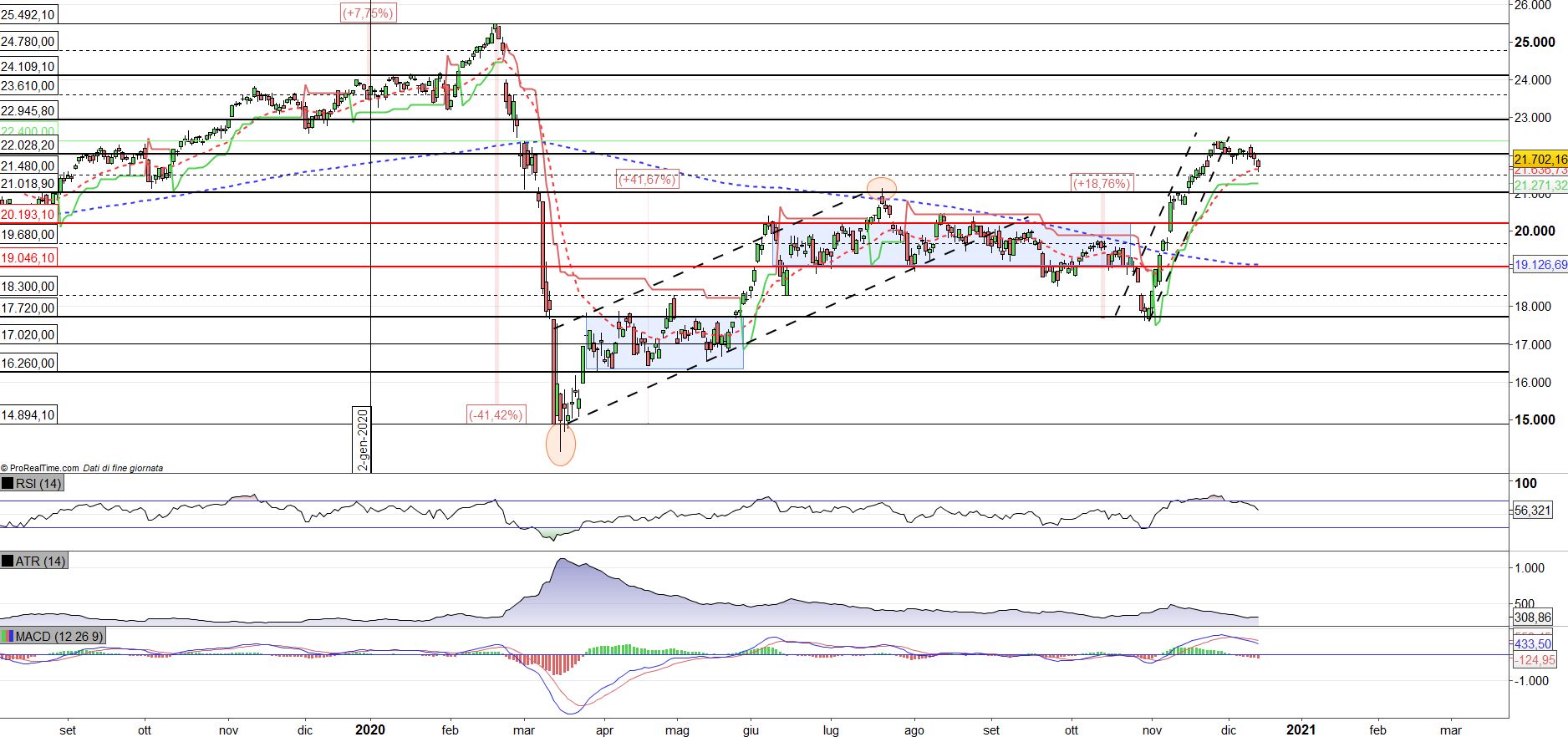Select the 22.945,80 level label

pos(28,111)
